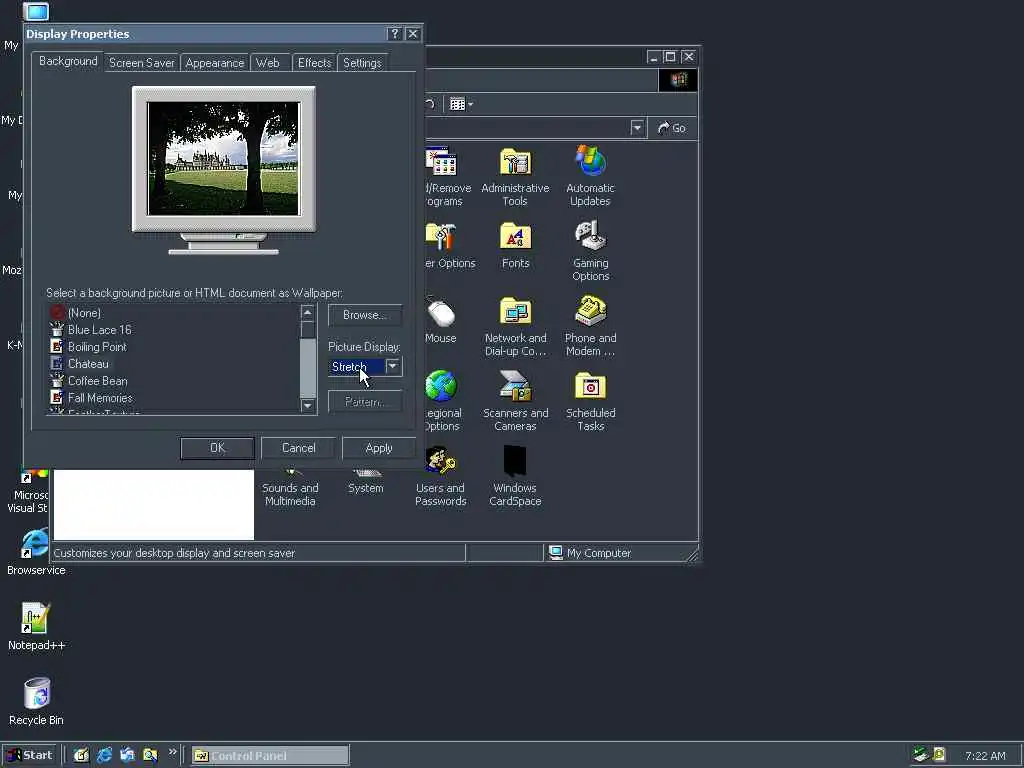
Task: Click the system tray icon beside clock
Action: tap(939, 755)
